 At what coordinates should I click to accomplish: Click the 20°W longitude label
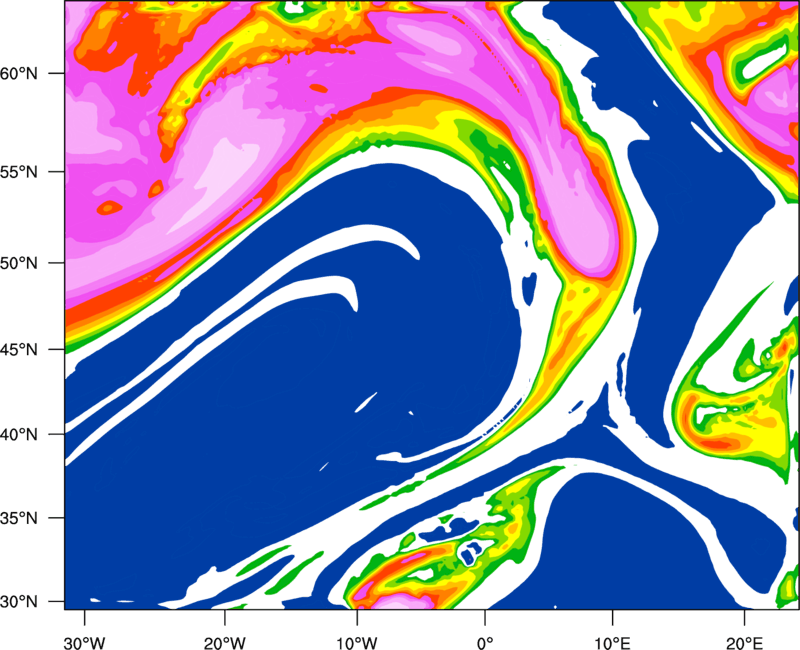224,643
